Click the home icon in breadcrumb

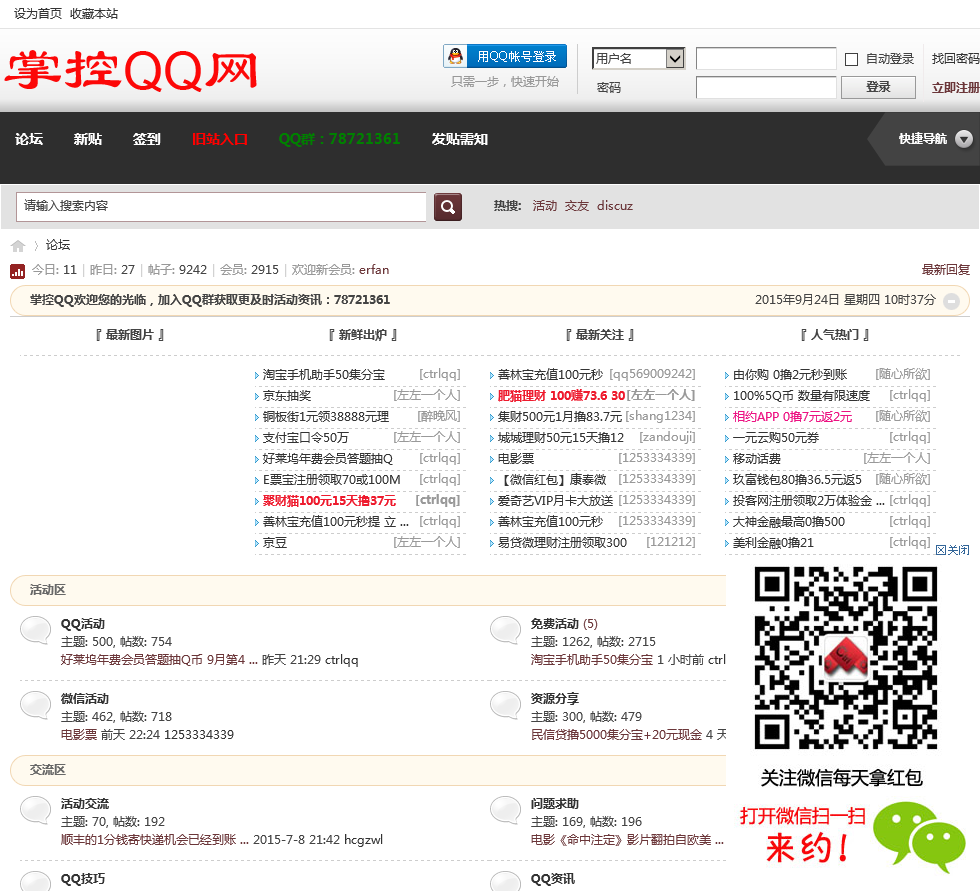tap(18, 246)
